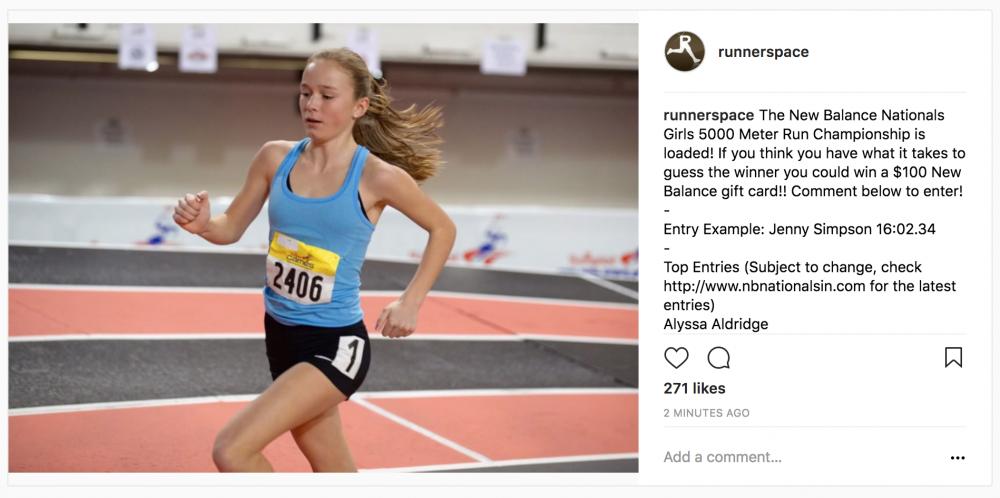
Task: Like the post with the heart icon
Action: tap(676, 358)
